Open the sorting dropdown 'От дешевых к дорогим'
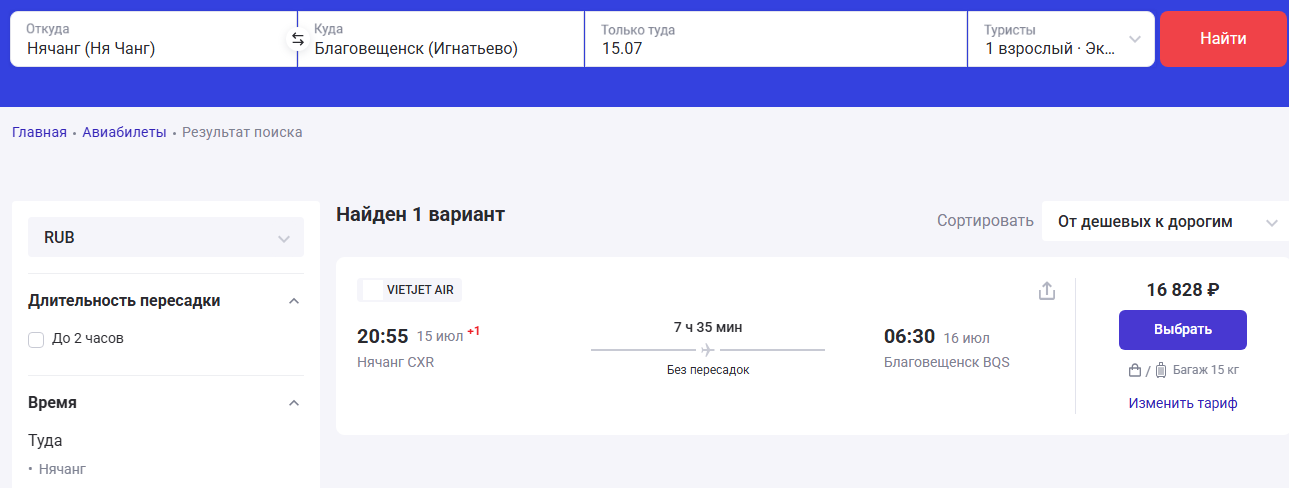Screen dimensions: 1289x488 (x=1165, y=222)
